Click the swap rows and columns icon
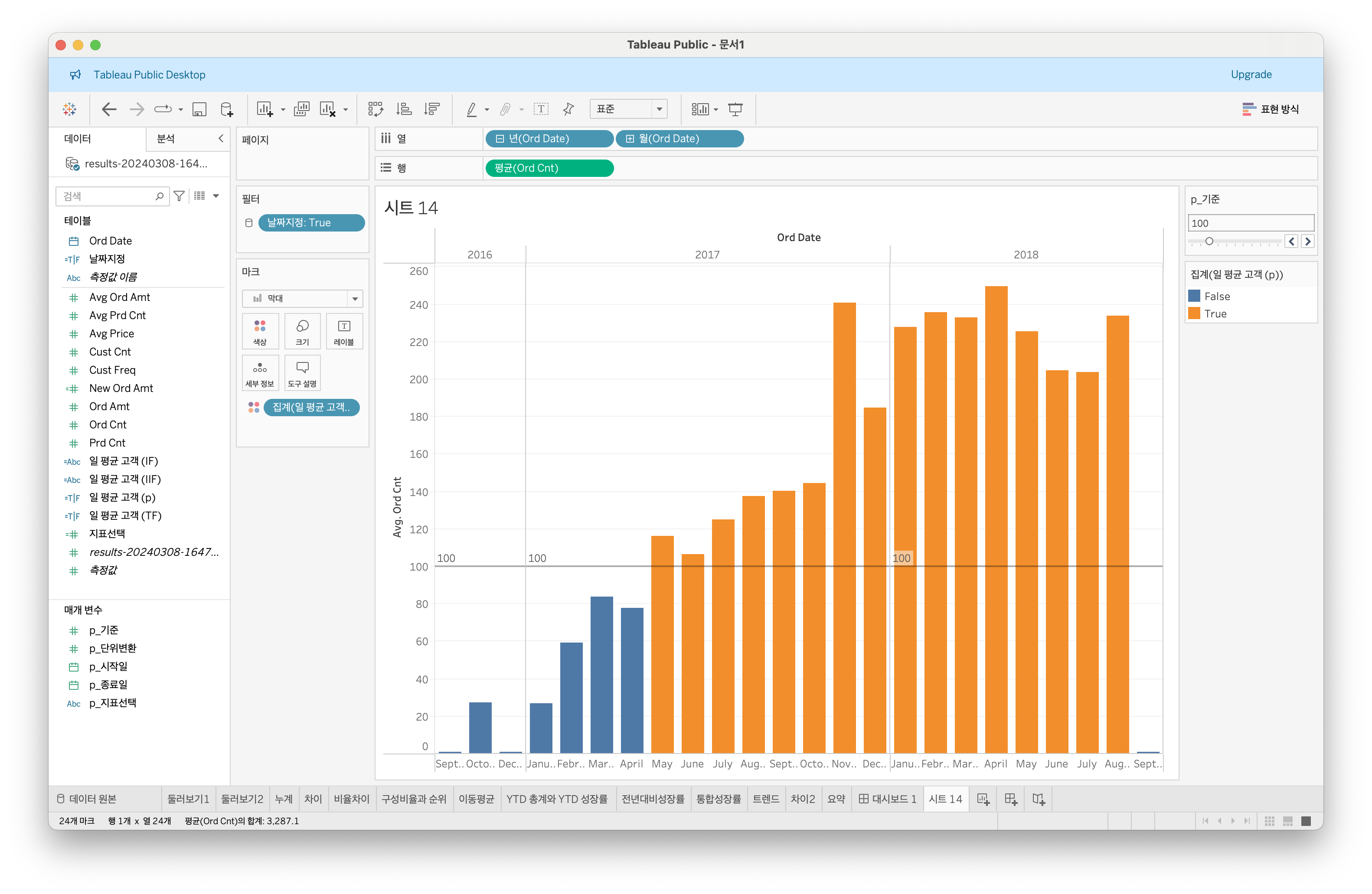Viewport: 1372px width, 894px height. click(375, 109)
